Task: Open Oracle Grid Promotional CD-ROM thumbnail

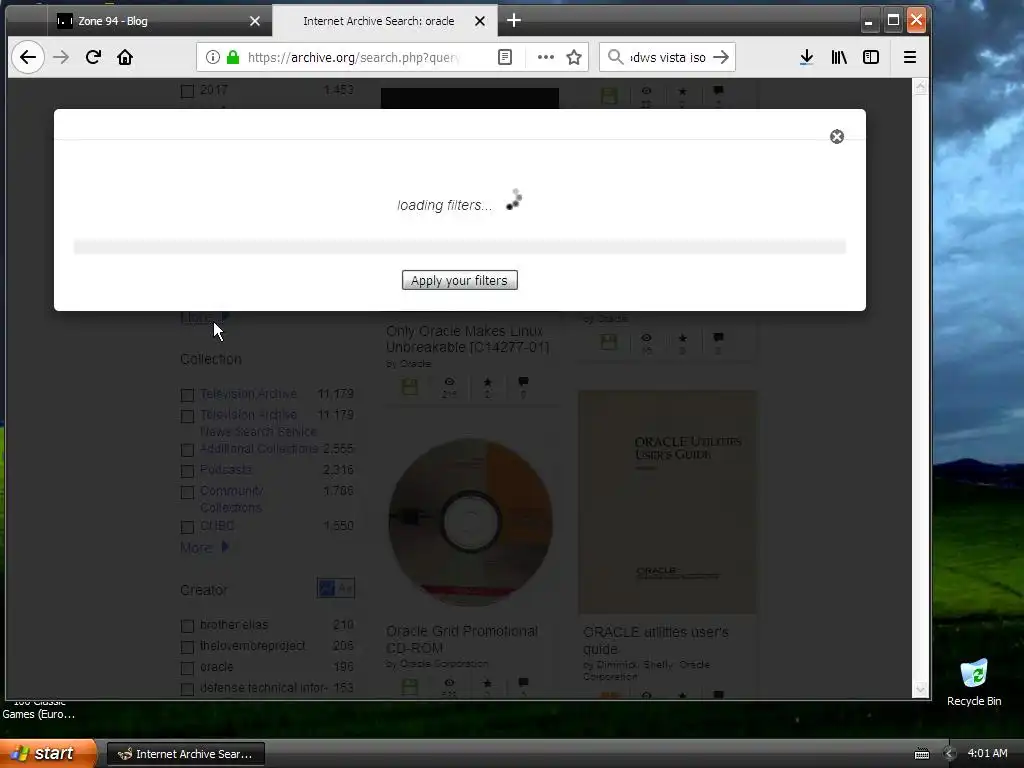Action: 470,521
